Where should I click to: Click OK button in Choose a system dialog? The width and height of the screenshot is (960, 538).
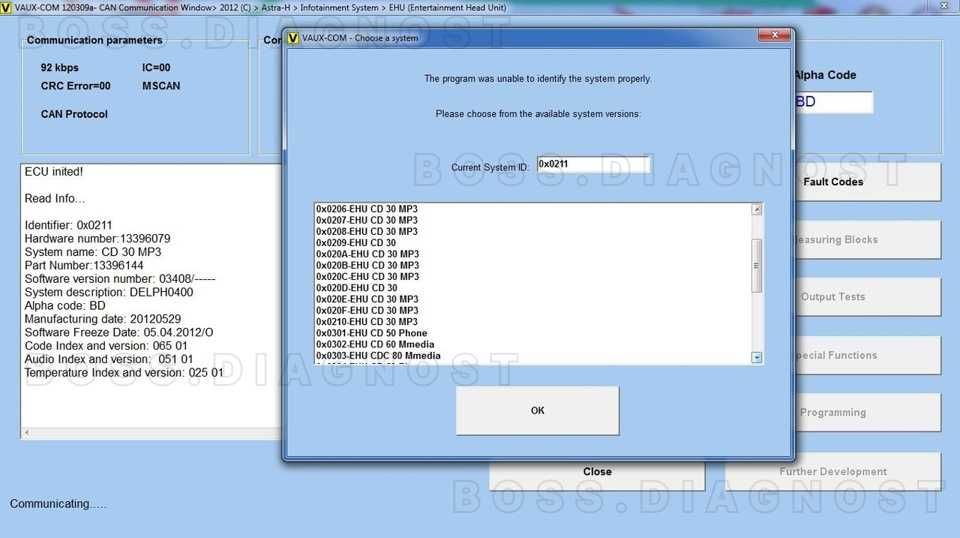point(537,410)
